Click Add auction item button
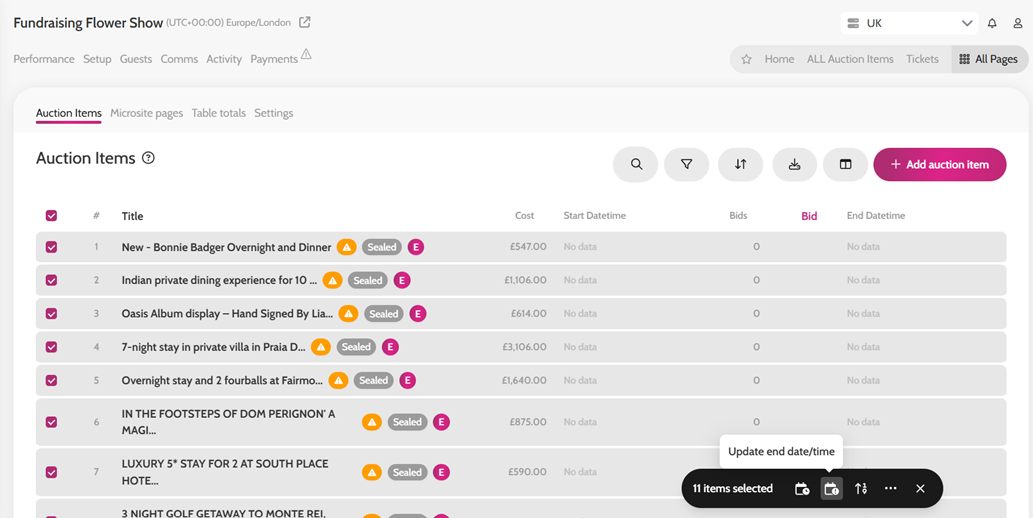This screenshot has width=1033, height=518. pos(939,165)
